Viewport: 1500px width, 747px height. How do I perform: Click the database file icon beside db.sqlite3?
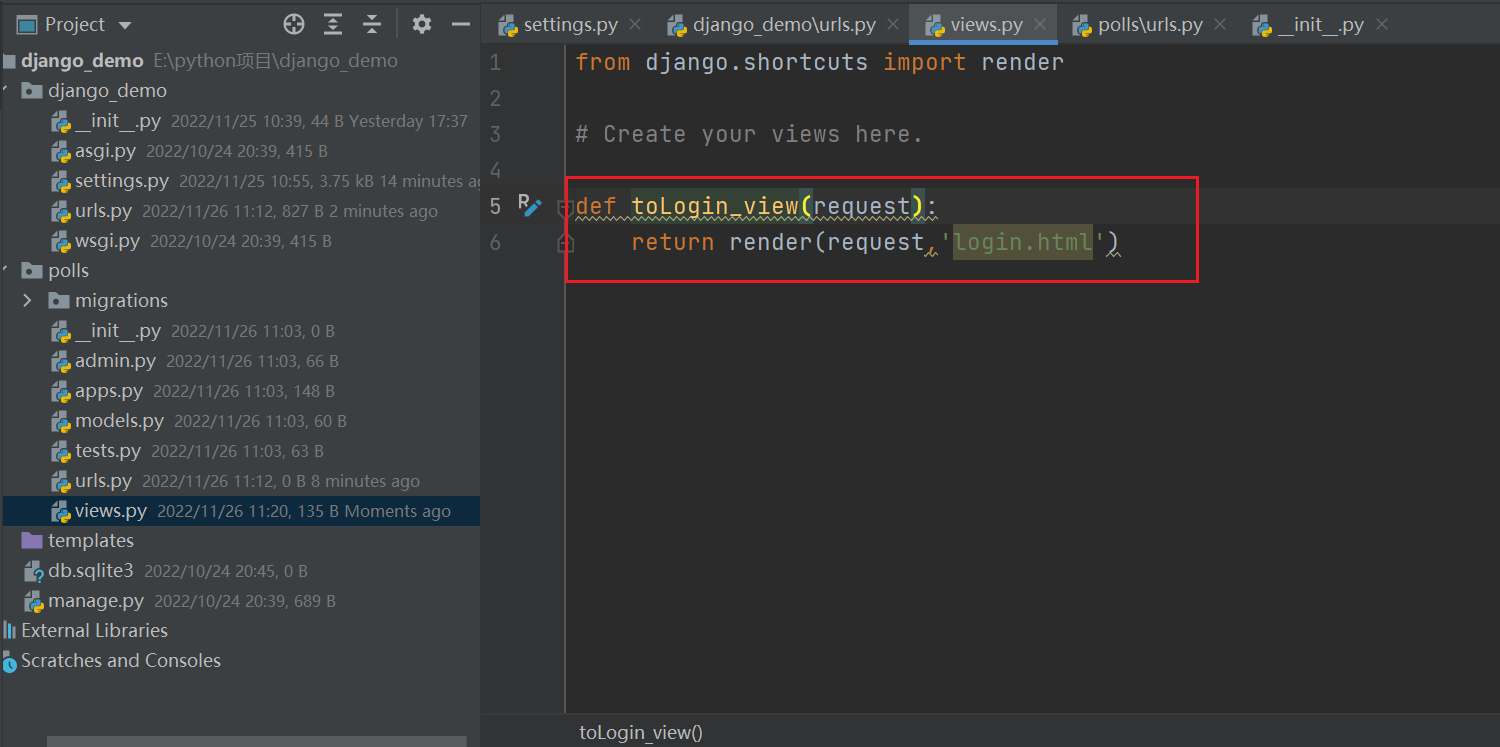click(x=33, y=572)
